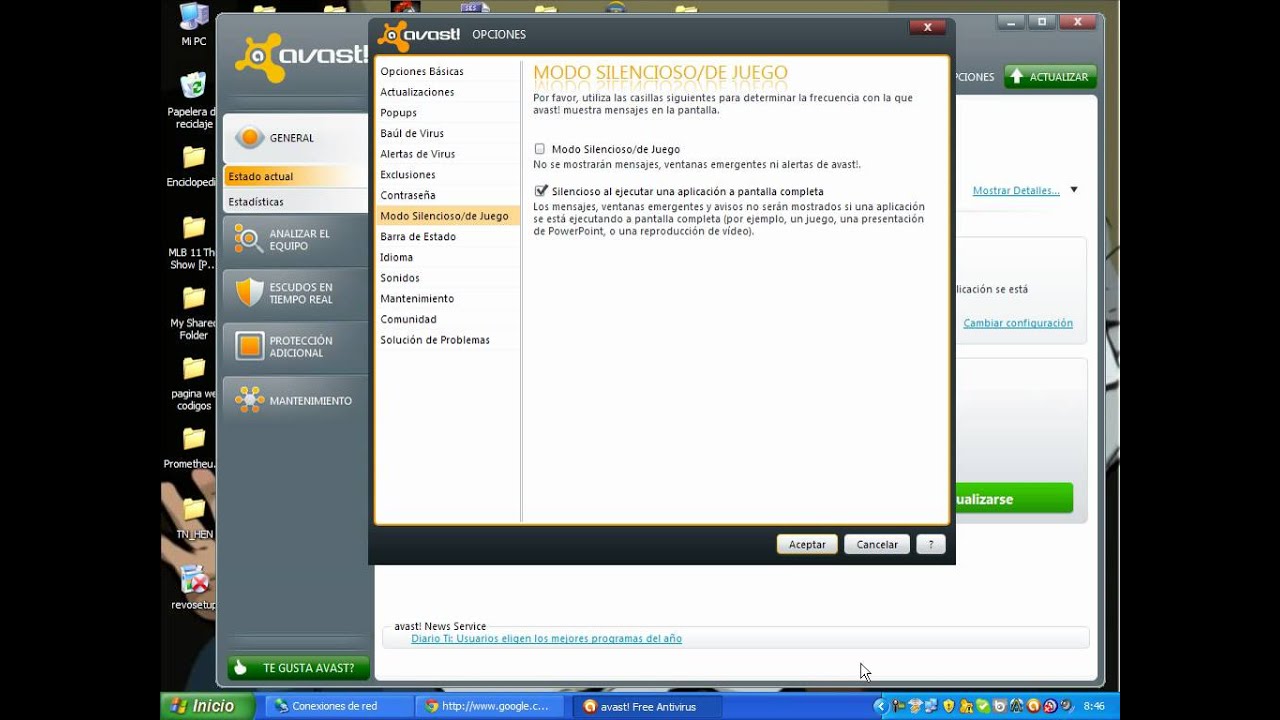Select Alertas de Virus option
This screenshot has width=1280, height=720.
(x=448, y=154)
